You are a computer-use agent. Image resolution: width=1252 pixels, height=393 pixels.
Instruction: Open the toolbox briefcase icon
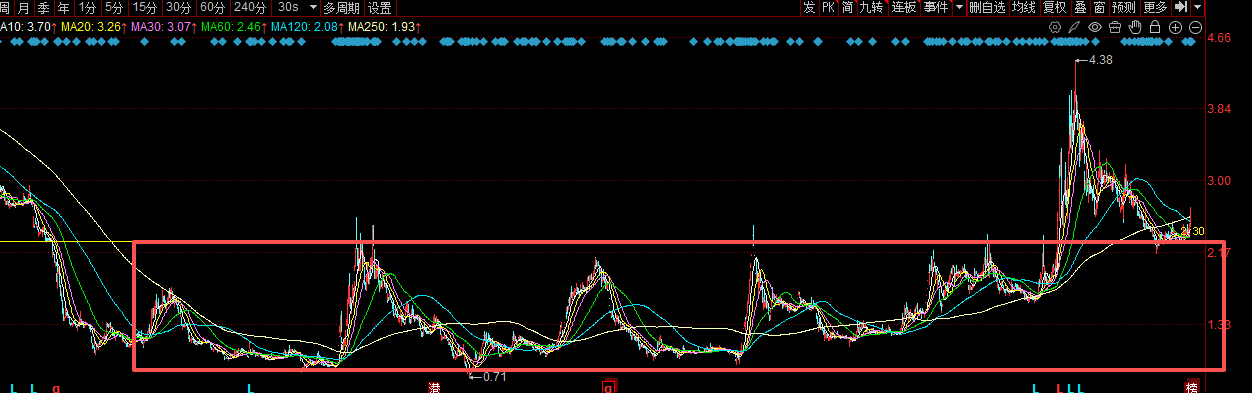1115,27
